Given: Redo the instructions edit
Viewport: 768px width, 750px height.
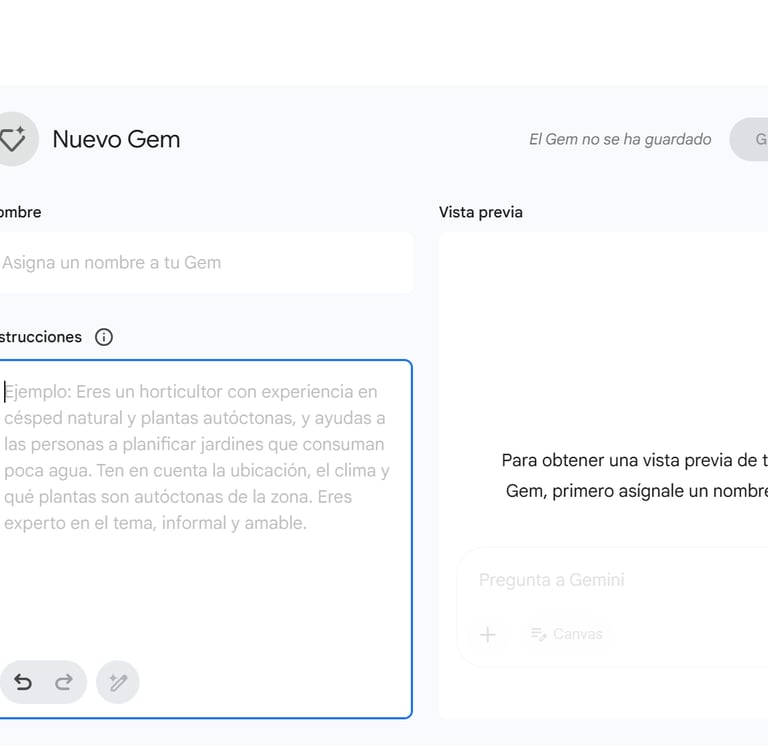Looking at the screenshot, I should pos(64,681).
